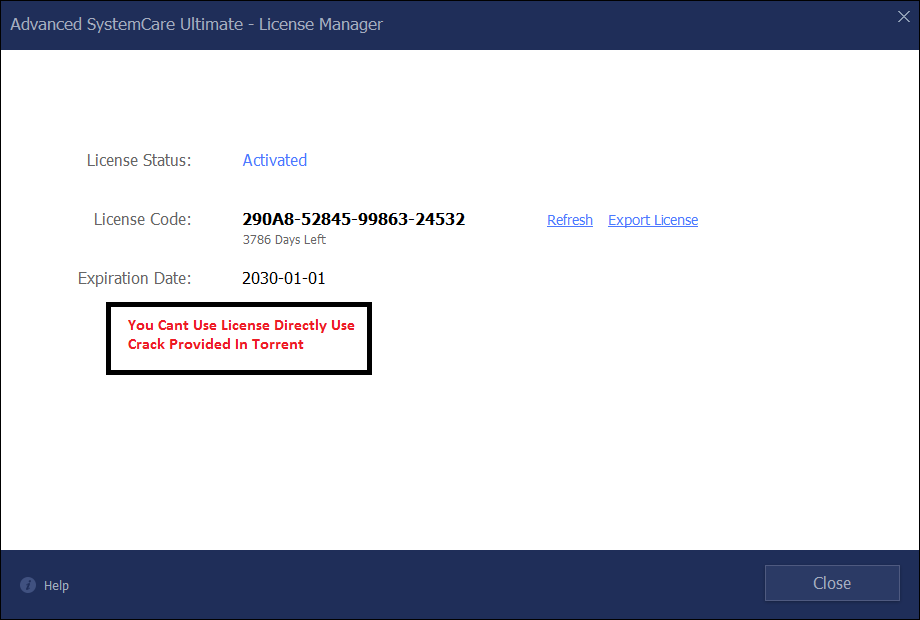The height and width of the screenshot is (620, 920).
Task: Click the 3786 Days Left text
Action: click(x=284, y=239)
